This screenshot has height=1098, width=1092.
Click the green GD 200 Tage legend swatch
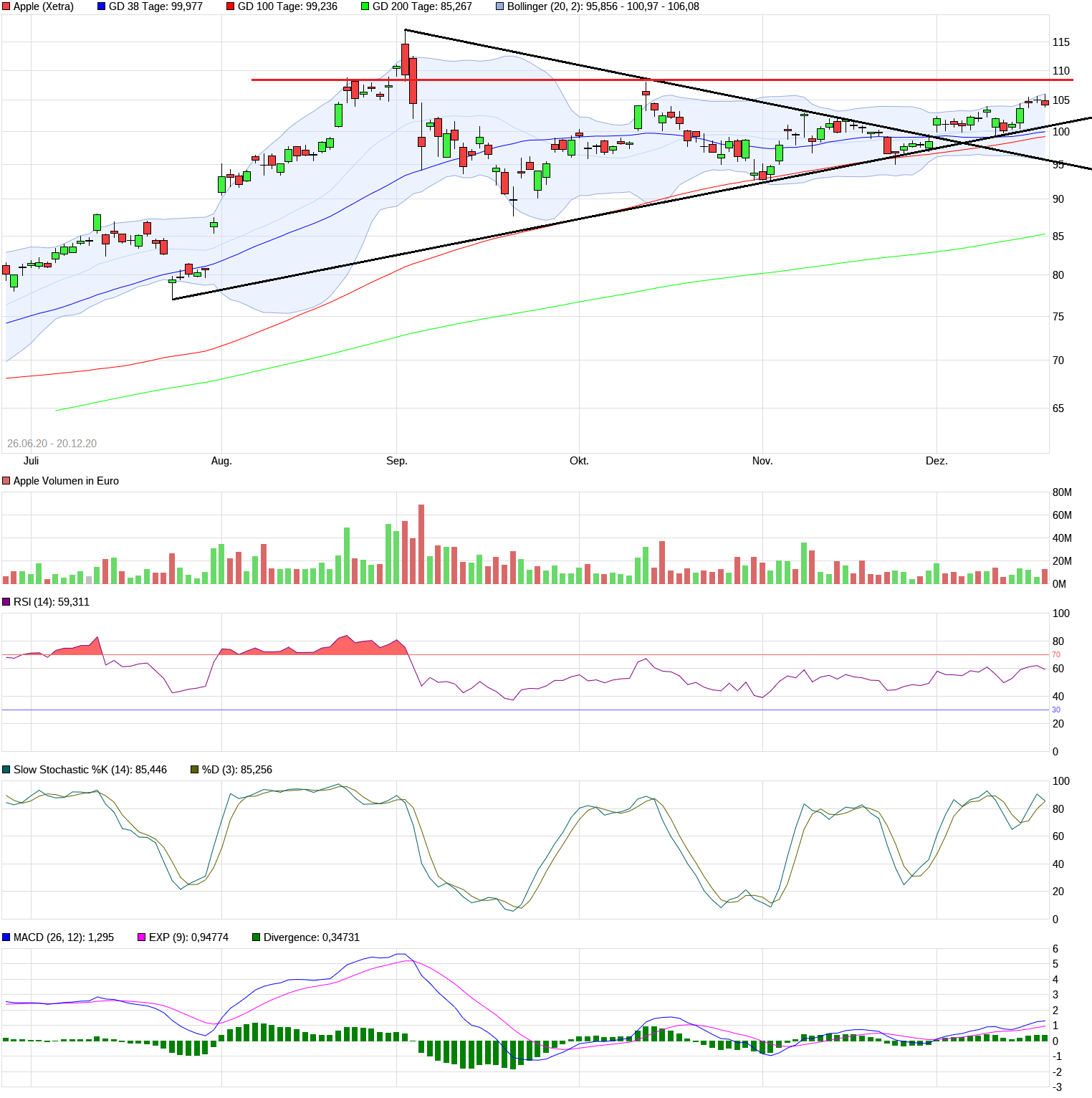pyautogui.click(x=365, y=6)
